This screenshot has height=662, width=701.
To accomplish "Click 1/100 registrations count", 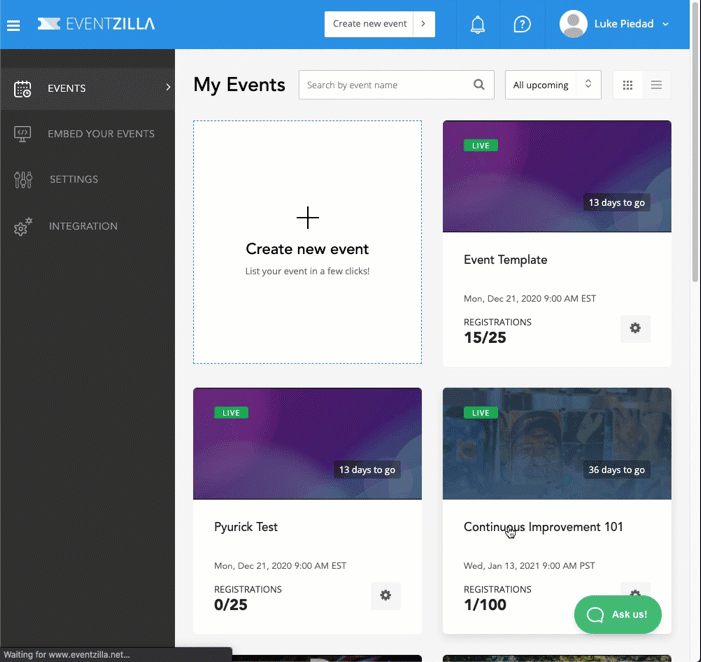I will pyautogui.click(x=485, y=605).
